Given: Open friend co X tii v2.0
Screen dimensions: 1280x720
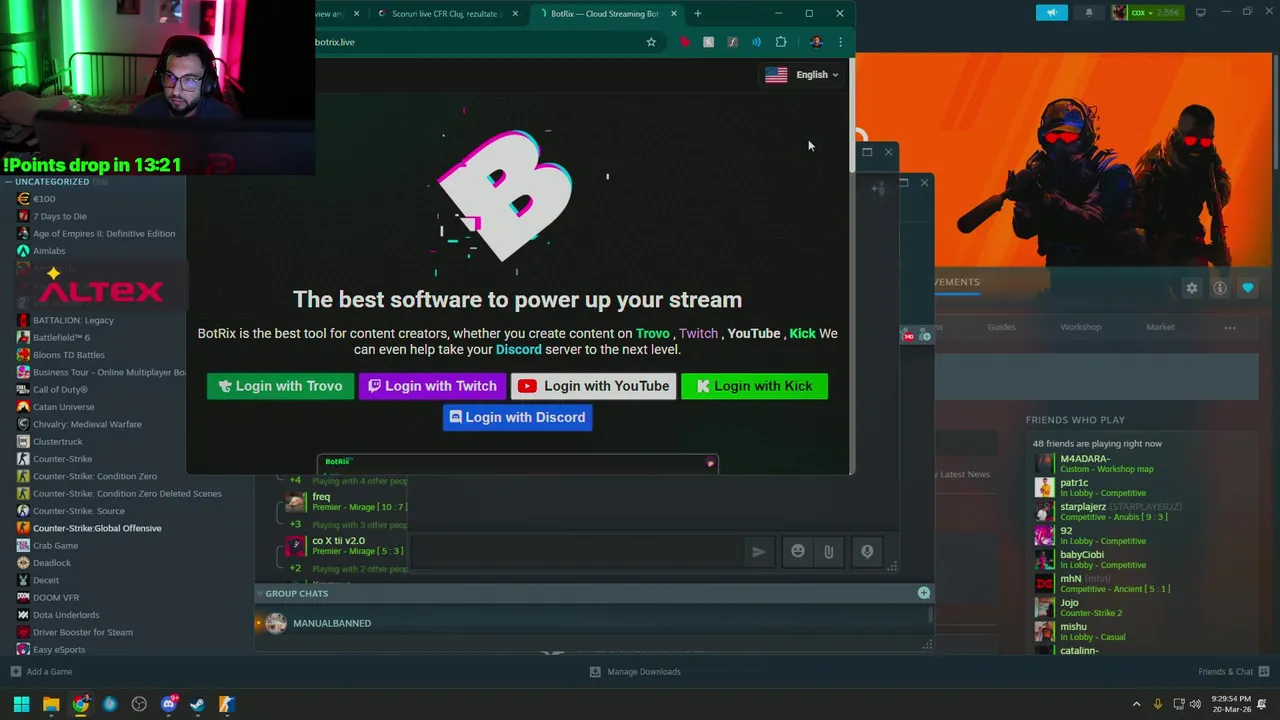Looking at the screenshot, I should click(346, 546).
